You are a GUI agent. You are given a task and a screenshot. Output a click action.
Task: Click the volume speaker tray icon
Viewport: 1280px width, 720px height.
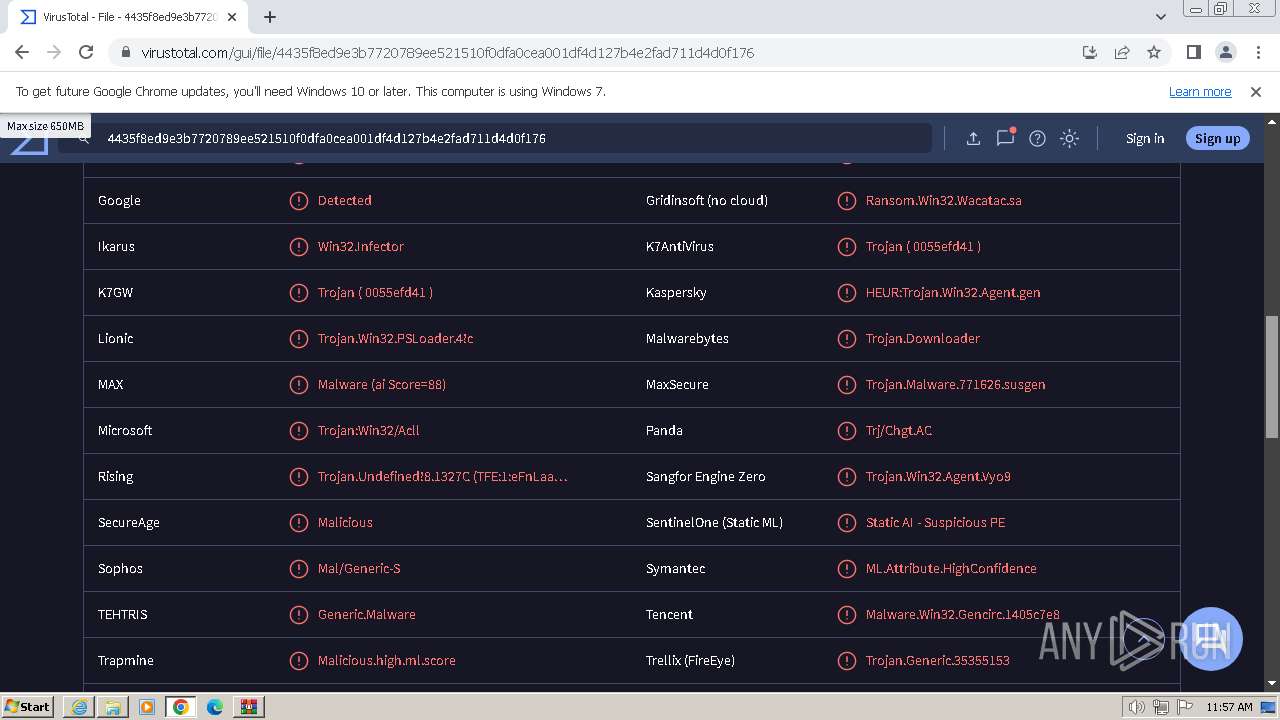(x=1137, y=707)
